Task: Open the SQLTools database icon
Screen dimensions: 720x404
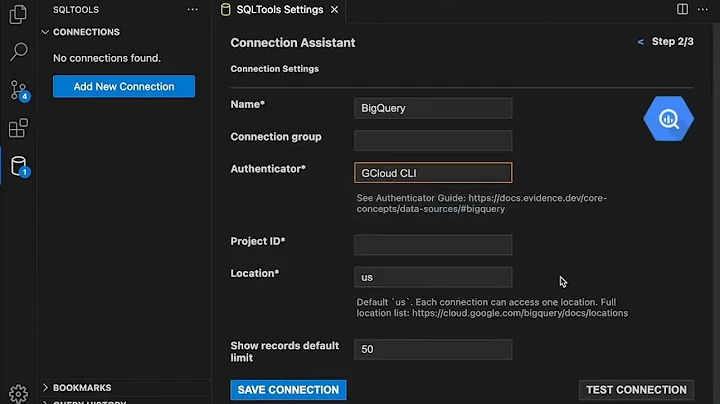Action: (x=19, y=166)
